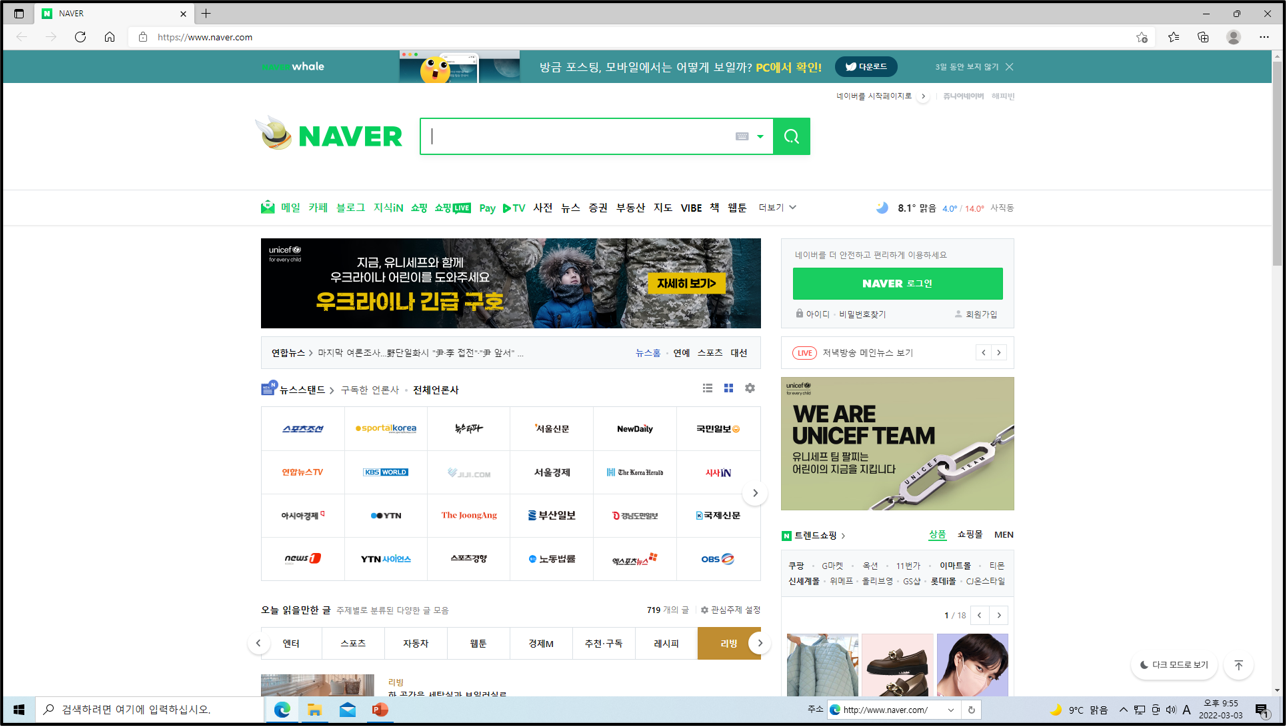The image size is (1286, 726).
Task: Open 관심주제 설정 settings
Action: (x=730, y=610)
